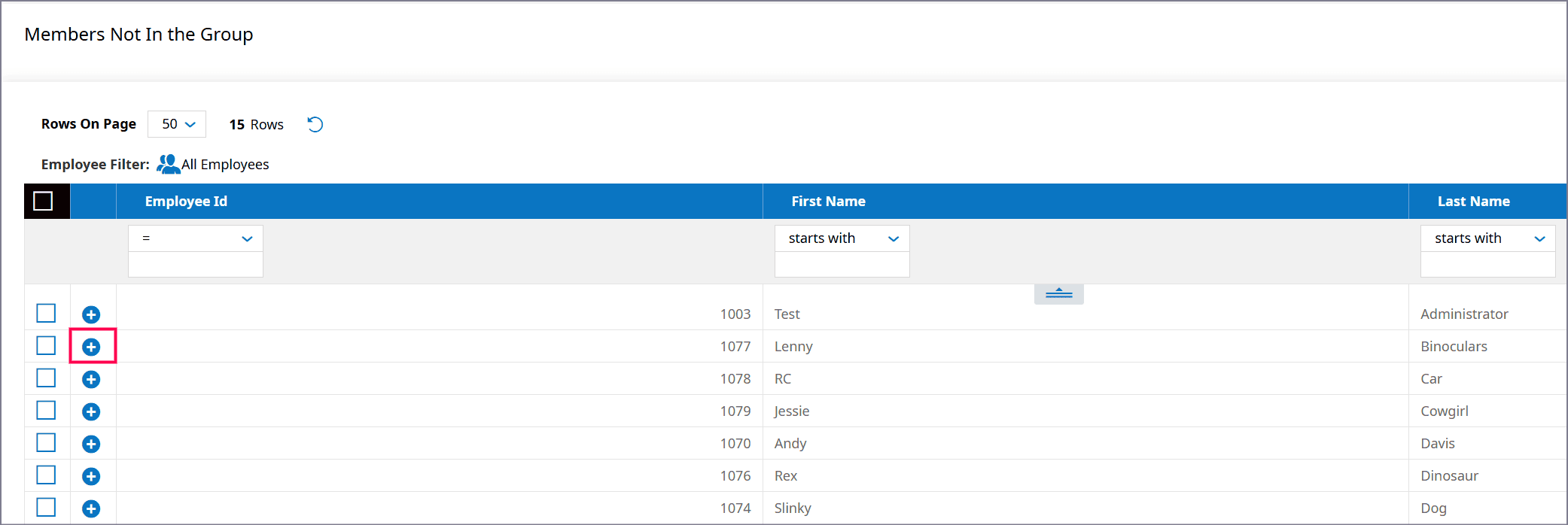The height and width of the screenshot is (525, 1568).
Task: Click last name Dinosaur
Action: [1449, 476]
